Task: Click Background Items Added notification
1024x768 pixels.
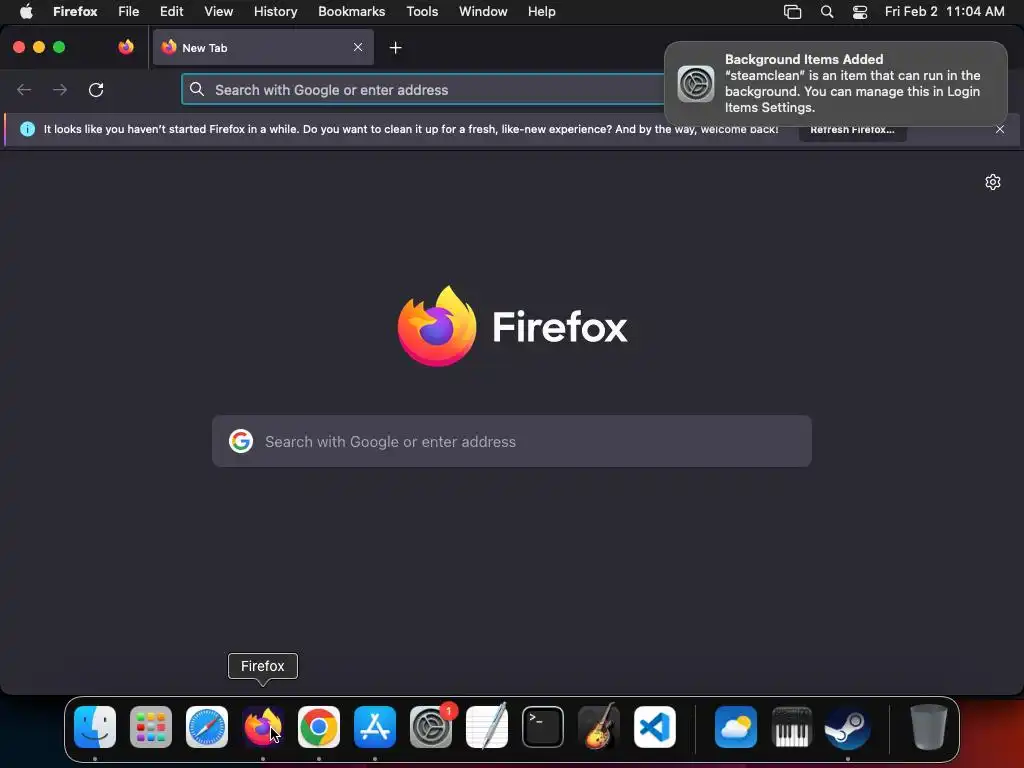Action: tap(836, 84)
